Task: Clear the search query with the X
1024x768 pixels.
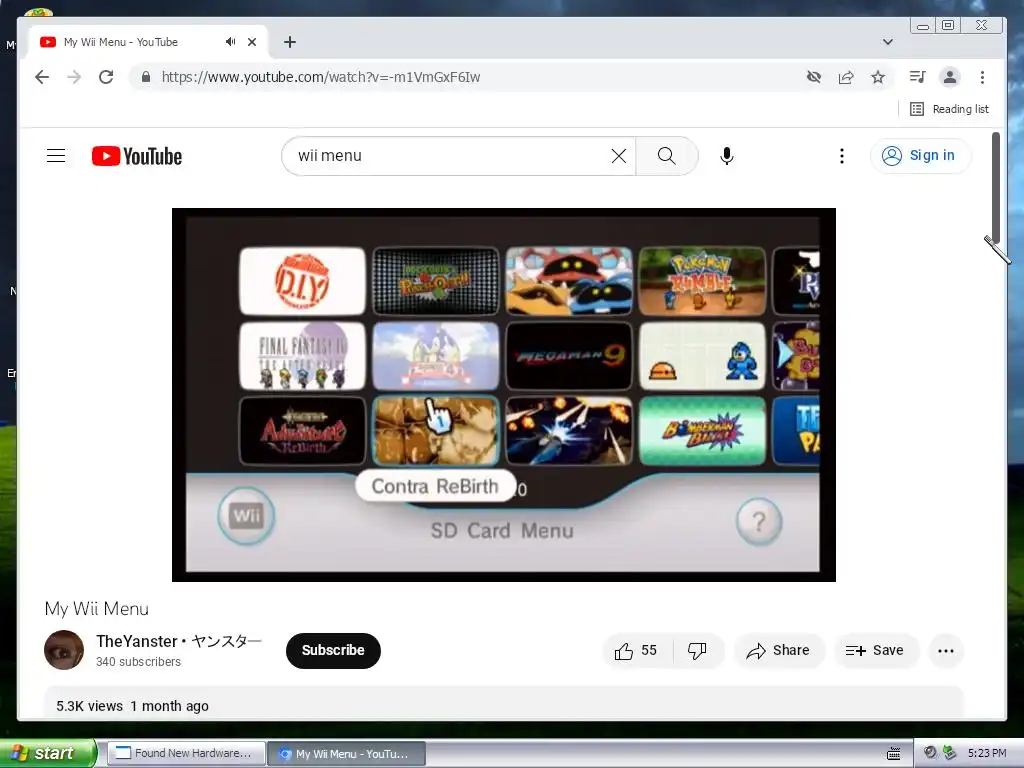Action: click(618, 155)
